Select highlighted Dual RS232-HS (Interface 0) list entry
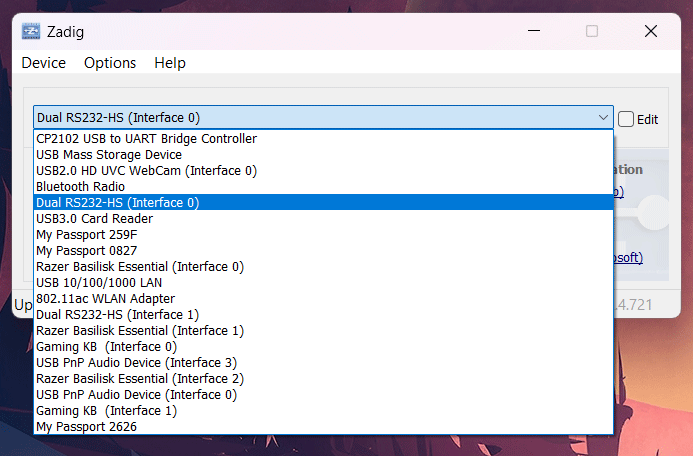This screenshot has width=693, height=456. point(324,202)
